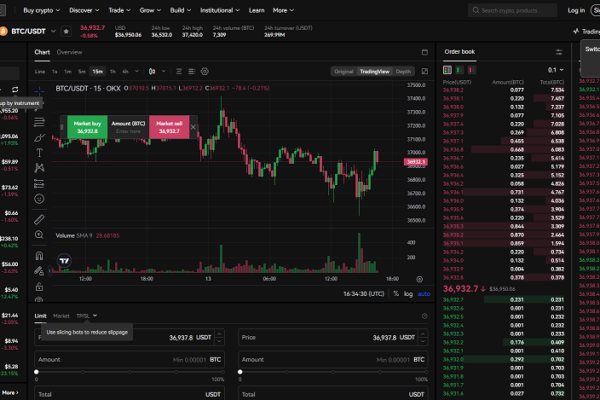Open the More menu
This screenshot has width=600, height=400.
pos(283,10)
